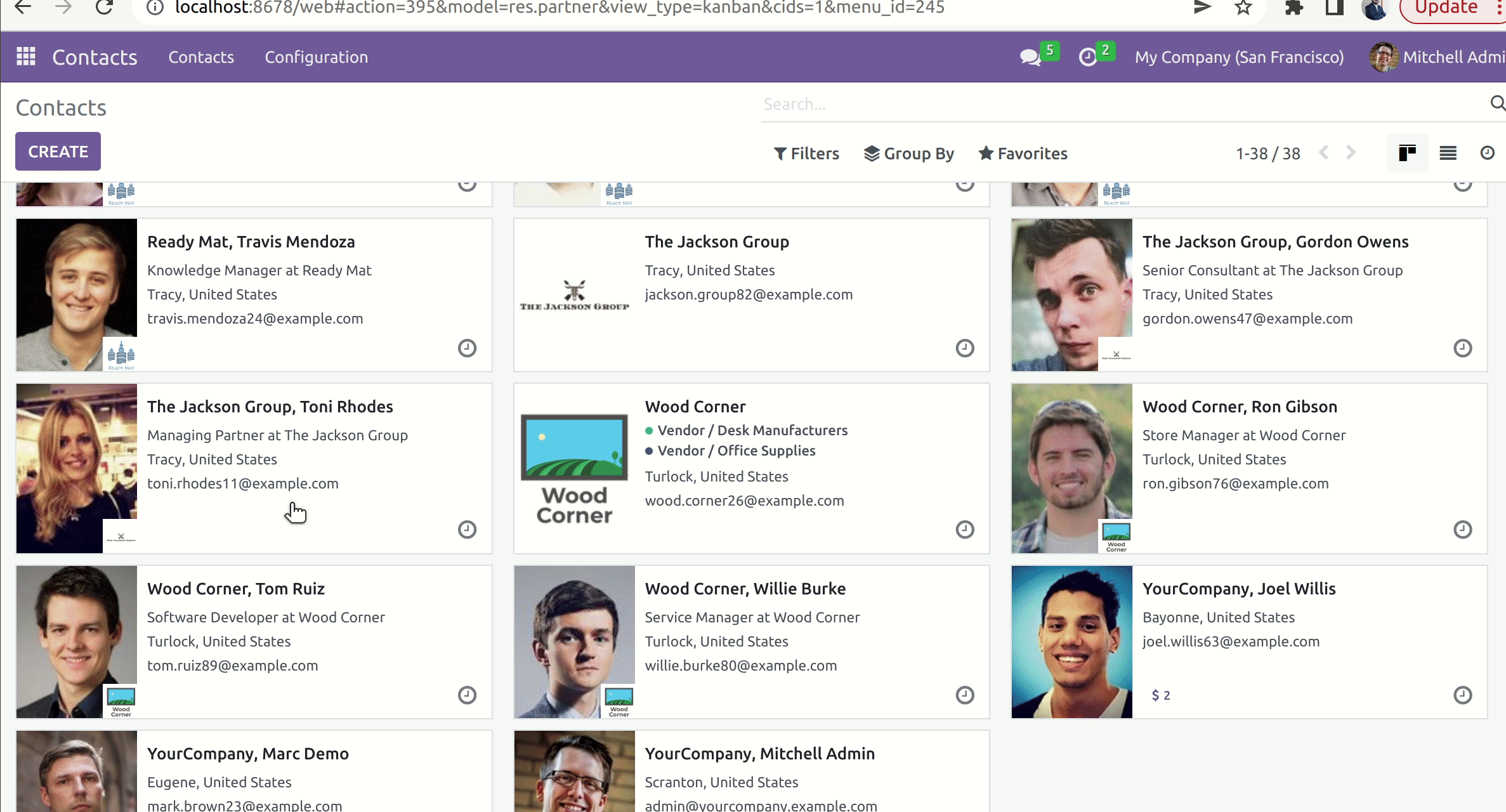The image size is (1506, 812).
Task: Switch to activity view clock icon
Action: click(1487, 153)
